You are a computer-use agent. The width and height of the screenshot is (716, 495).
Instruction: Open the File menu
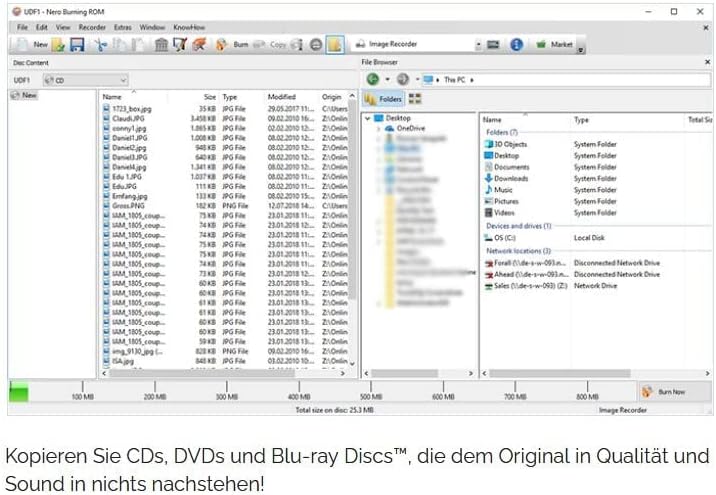[x=22, y=27]
